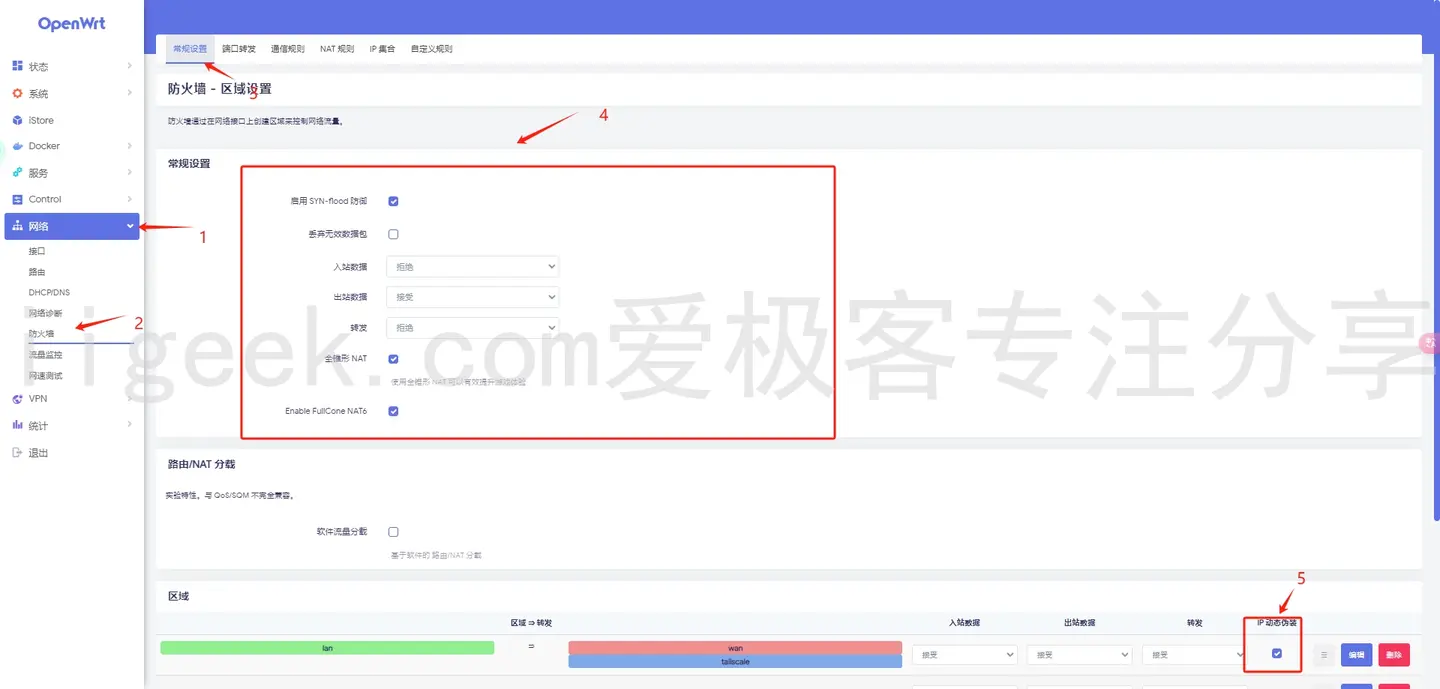Disable the 启用 SYN-flood 防御 checkbox

(393, 200)
